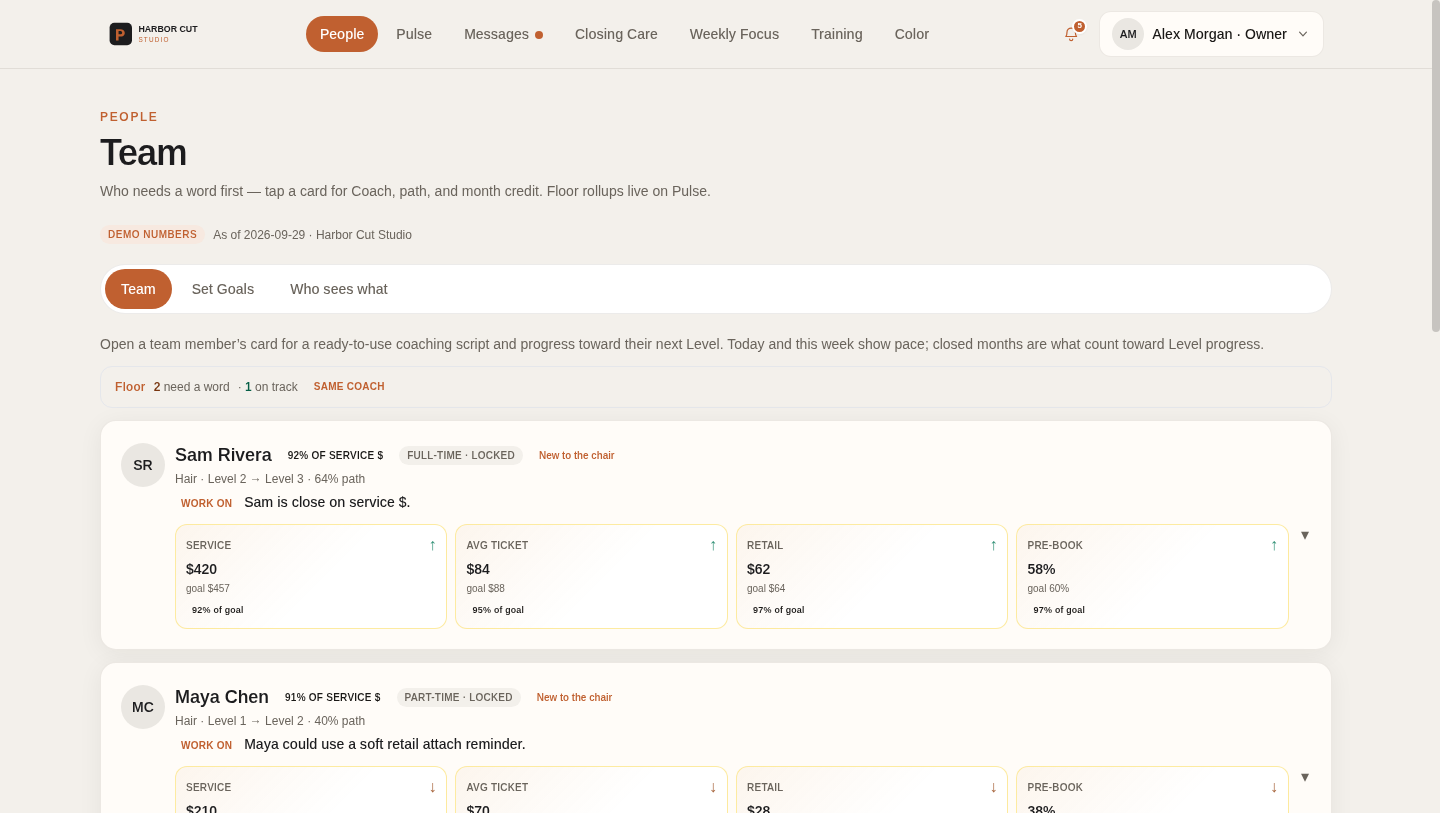Click the SAME COACH label in Floor bar
Viewport: 1440px width, 813px height.
(349, 387)
